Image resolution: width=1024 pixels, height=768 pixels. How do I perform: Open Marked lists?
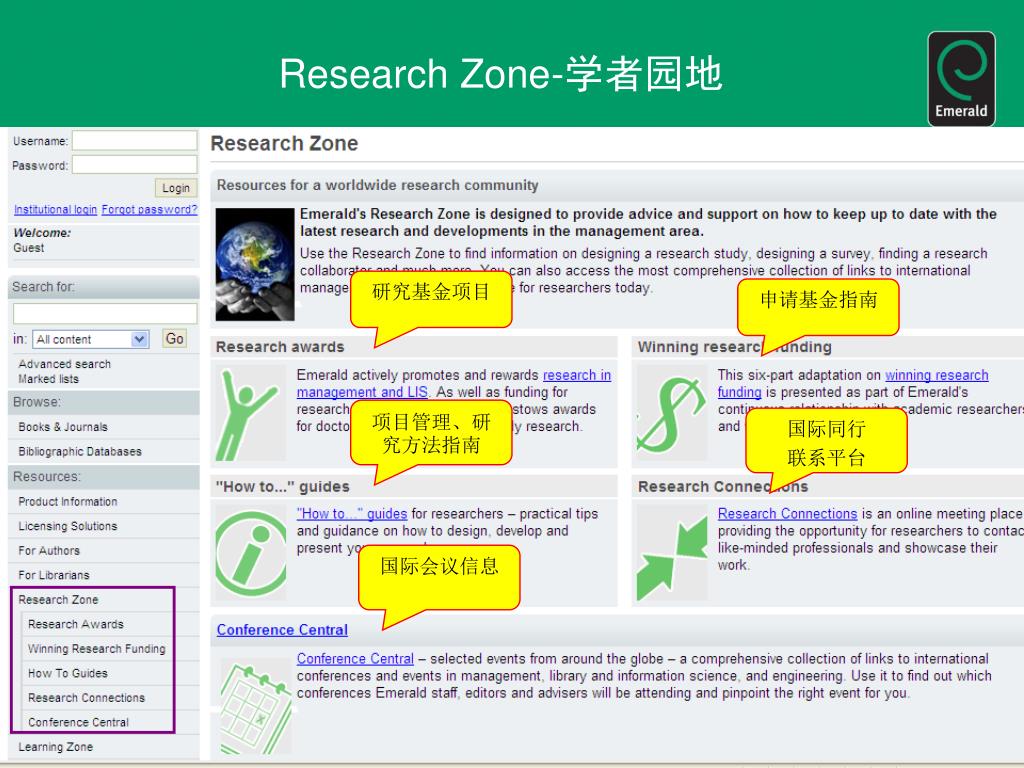pyautogui.click(x=48, y=379)
